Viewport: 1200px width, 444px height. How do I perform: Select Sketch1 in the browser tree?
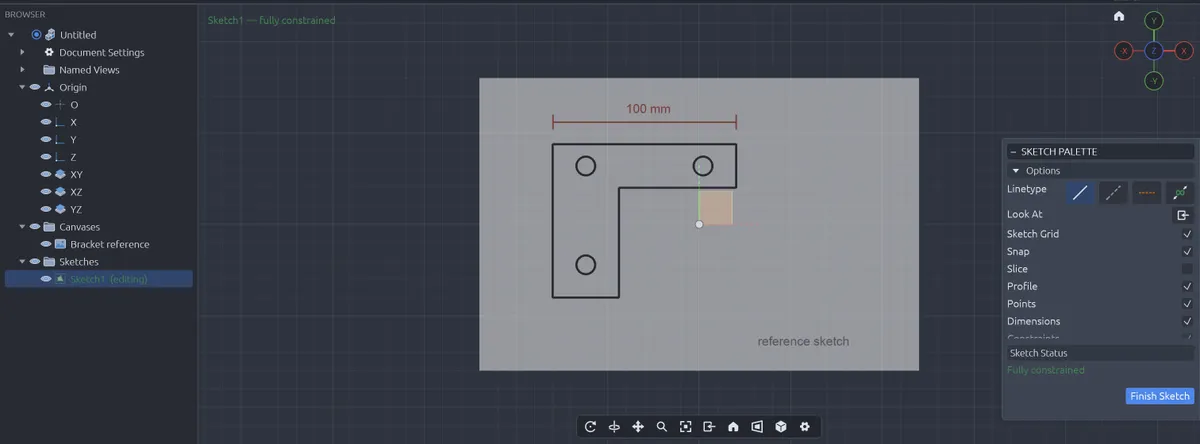pyautogui.click(x=108, y=279)
